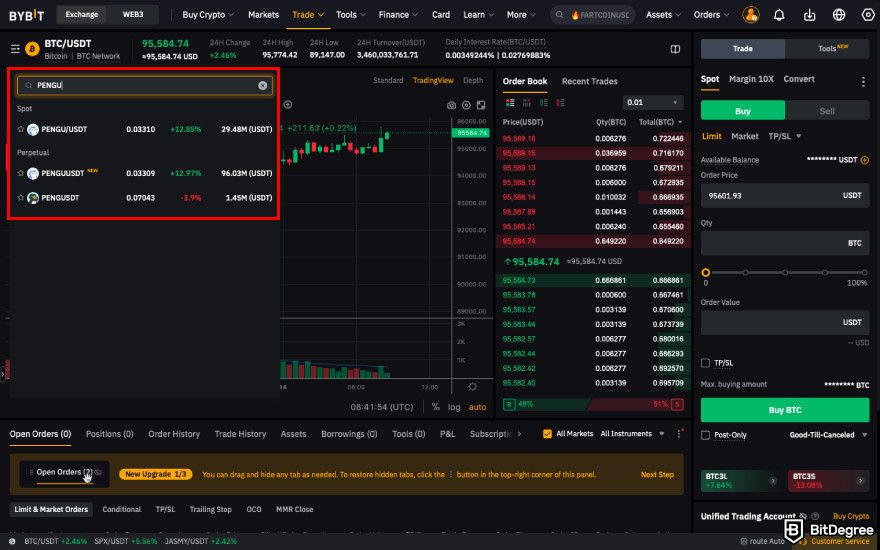Open the notifications bell

click(x=779, y=15)
